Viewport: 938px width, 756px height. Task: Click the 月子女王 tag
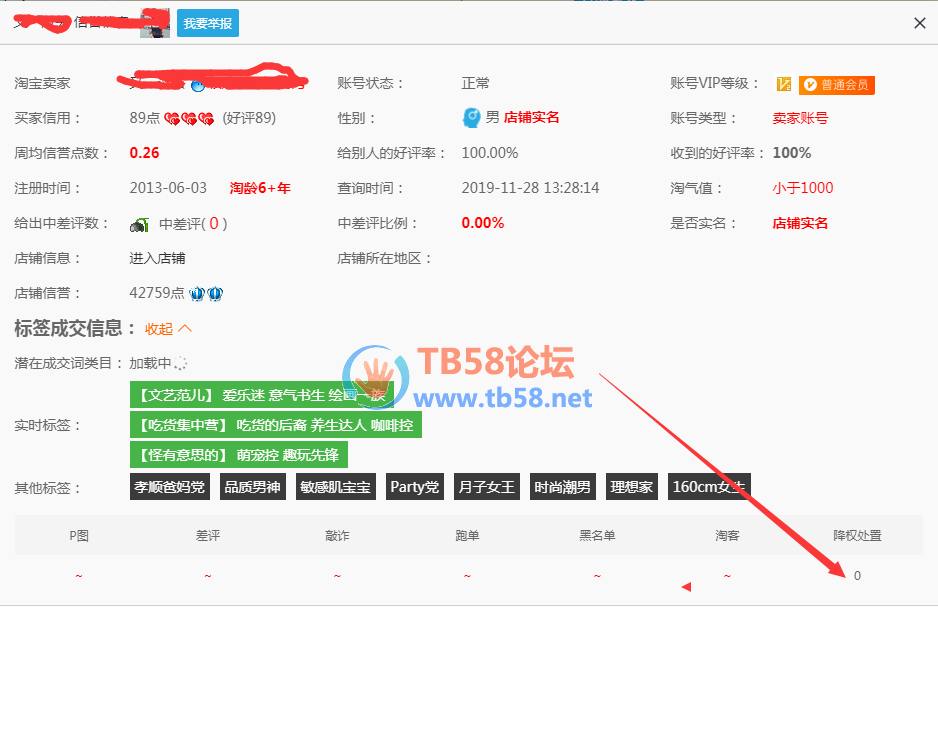click(486, 487)
